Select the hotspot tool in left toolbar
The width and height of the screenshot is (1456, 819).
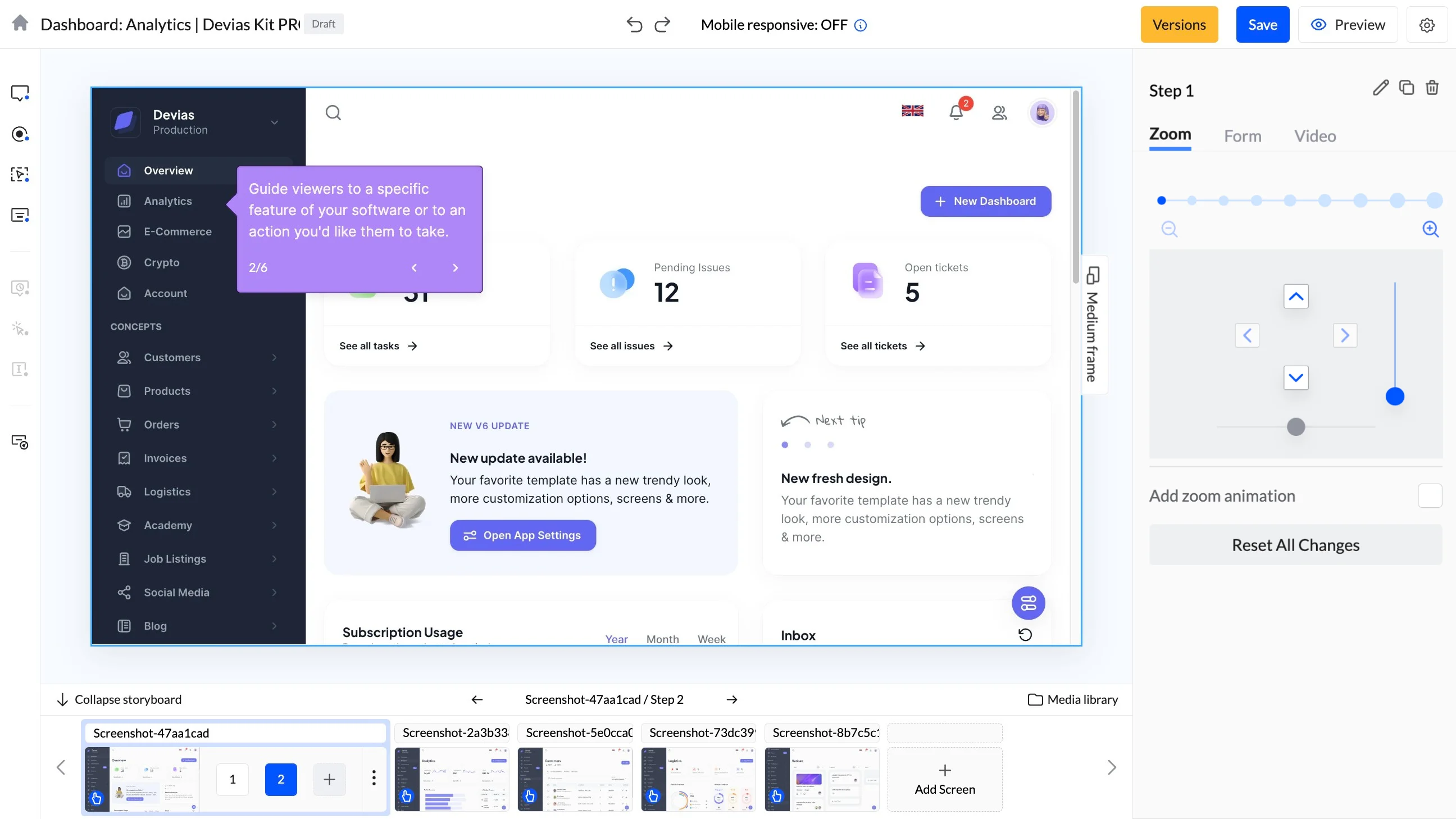[x=20, y=134]
